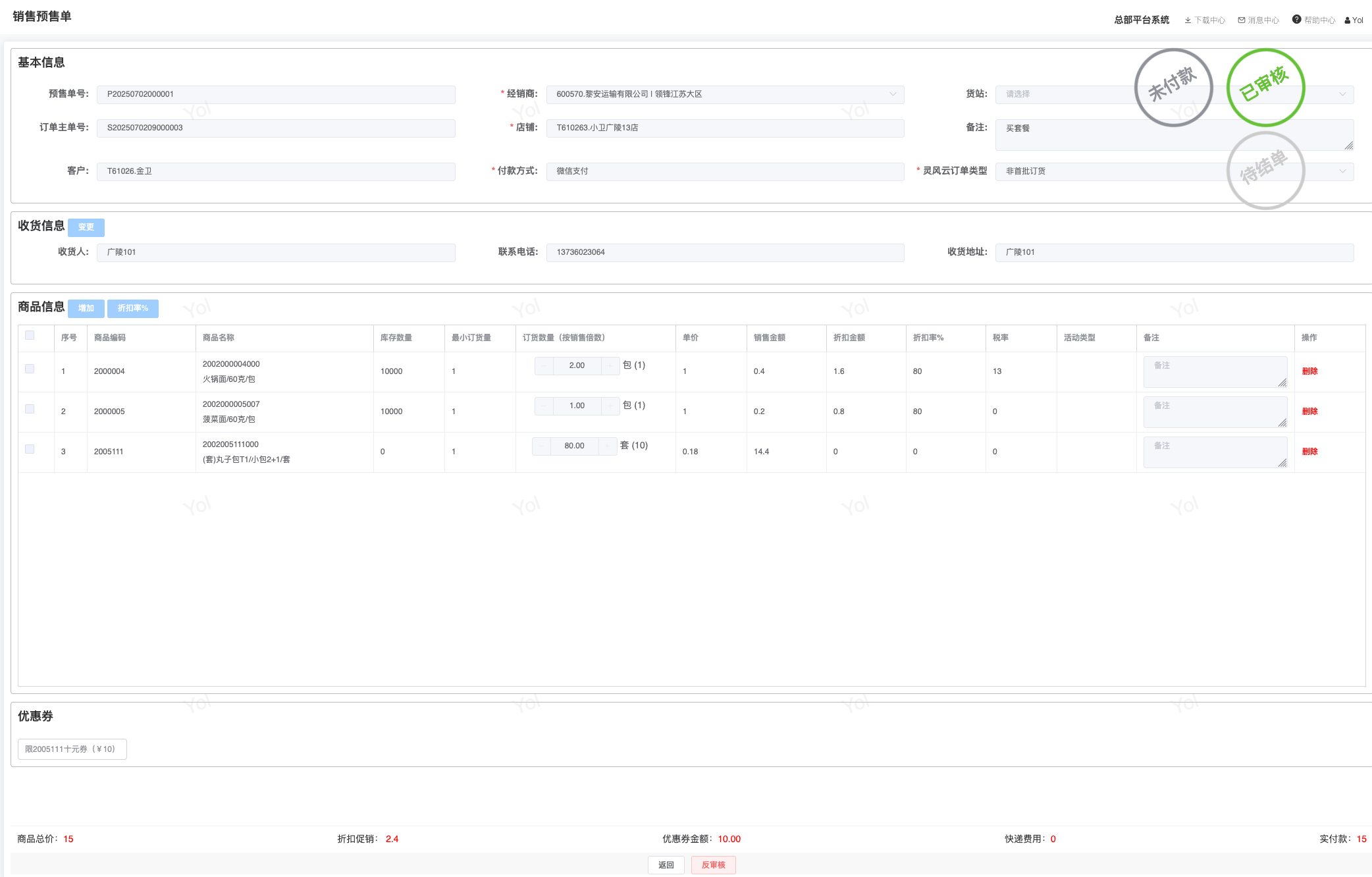Viewport: 1372px width, 877px height.
Task: Click the 帮助中心 question mark icon
Action: point(1296,20)
